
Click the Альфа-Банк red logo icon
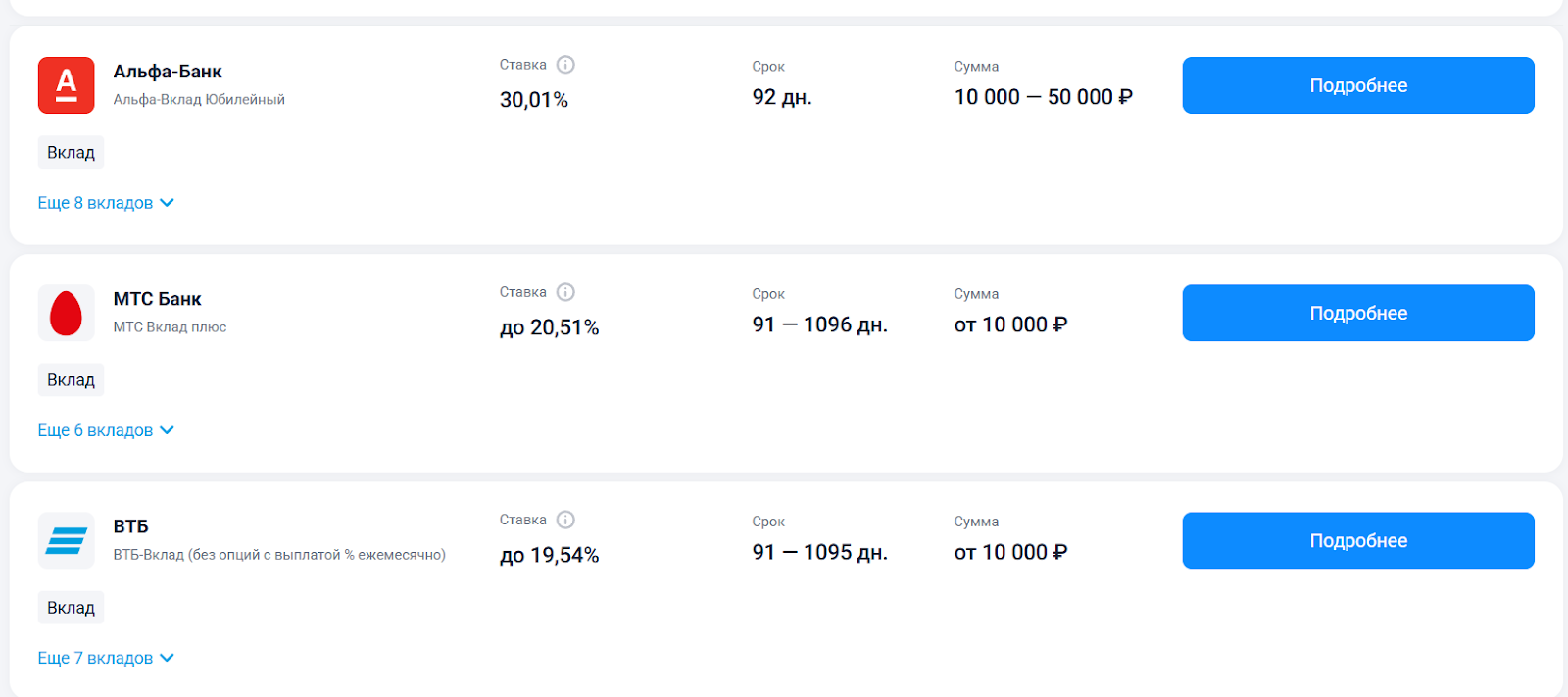click(x=67, y=85)
